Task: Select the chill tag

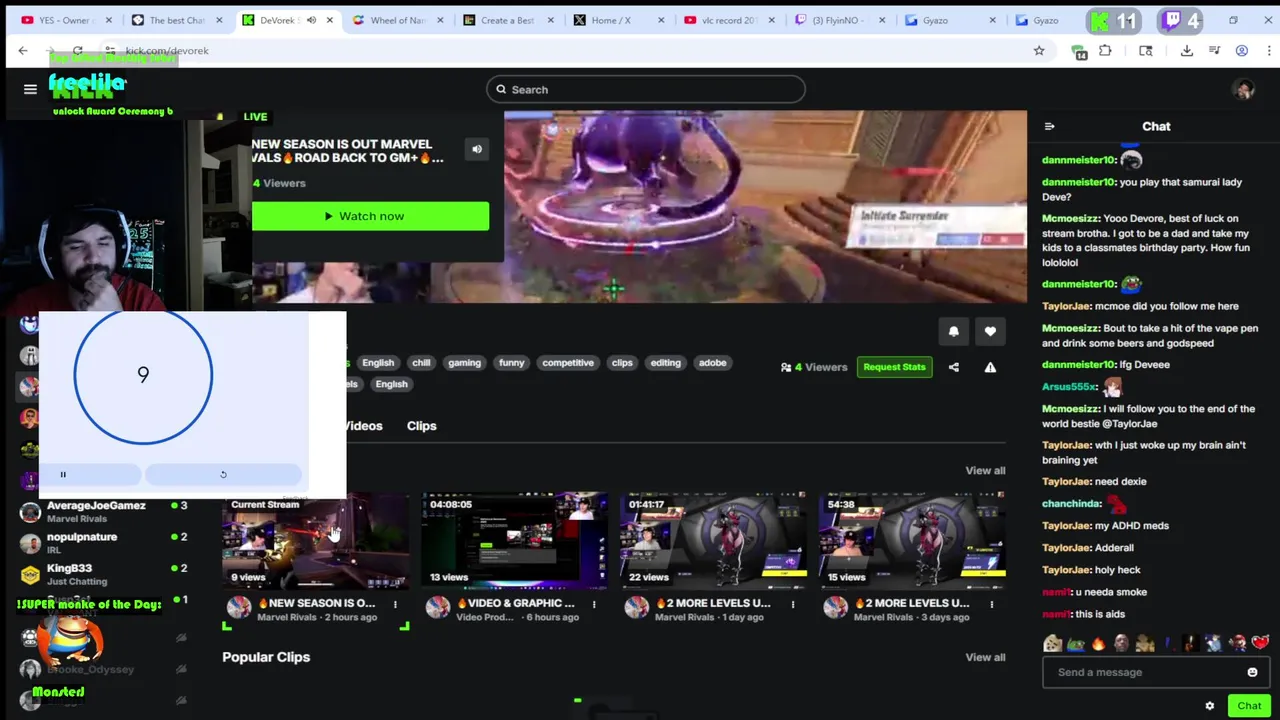Action: [x=421, y=363]
